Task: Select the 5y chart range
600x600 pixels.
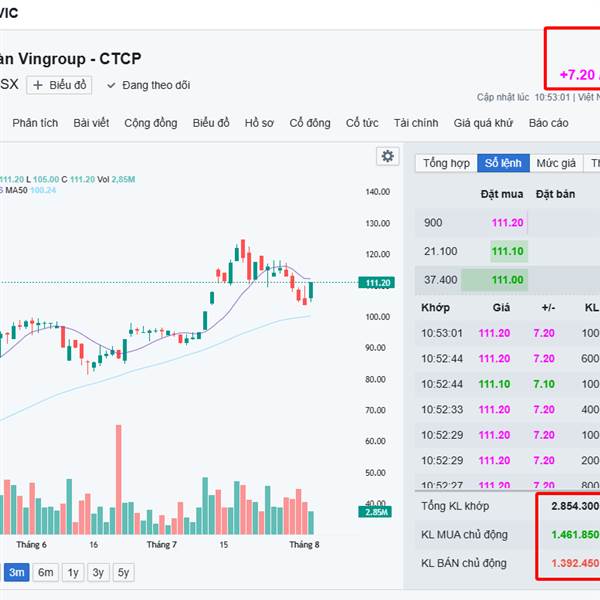Action: [123, 572]
